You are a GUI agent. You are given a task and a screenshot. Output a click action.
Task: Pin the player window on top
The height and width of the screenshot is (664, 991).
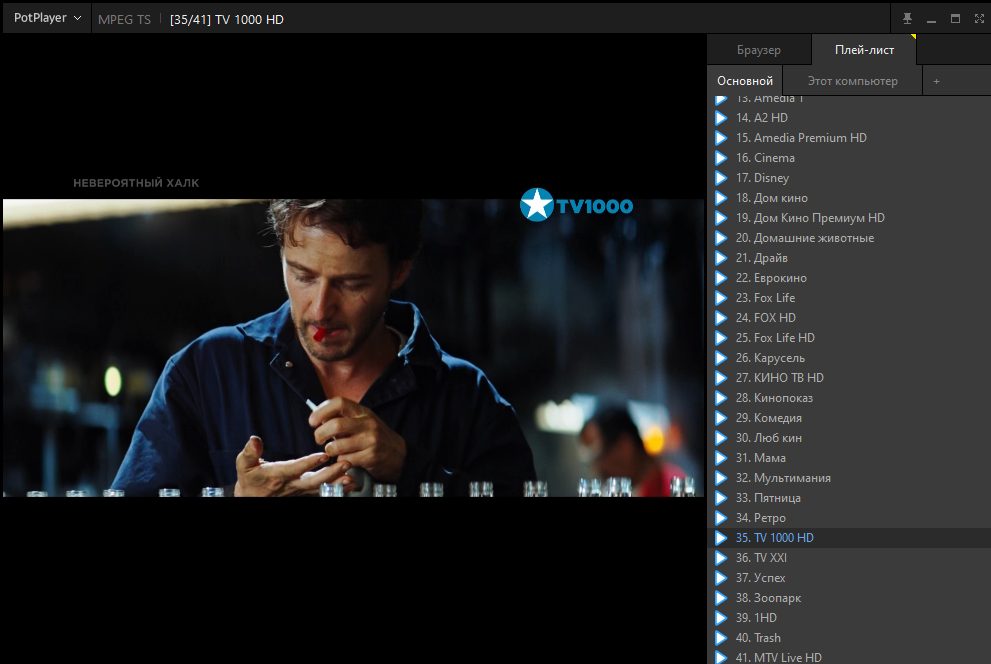coord(907,19)
